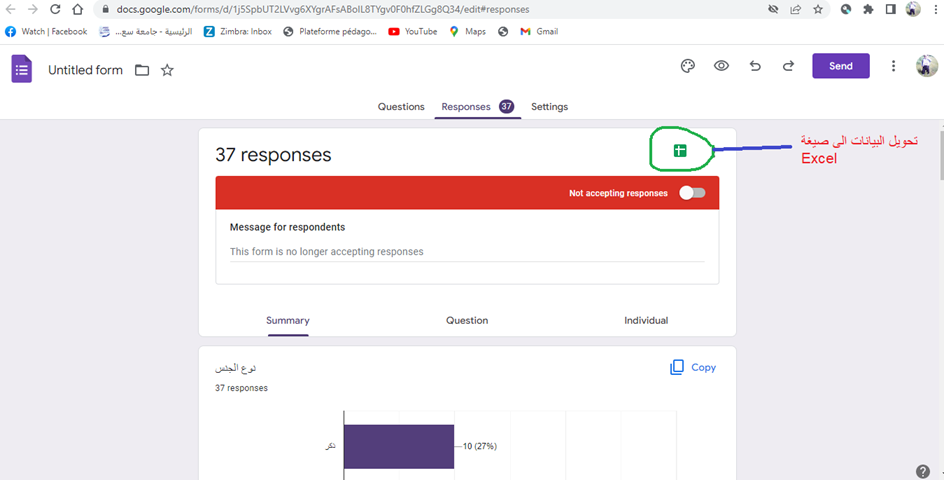The height and width of the screenshot is (480, 944).
Task: Create spreadsheet with green Sheets icon
Action: point(680,151)
